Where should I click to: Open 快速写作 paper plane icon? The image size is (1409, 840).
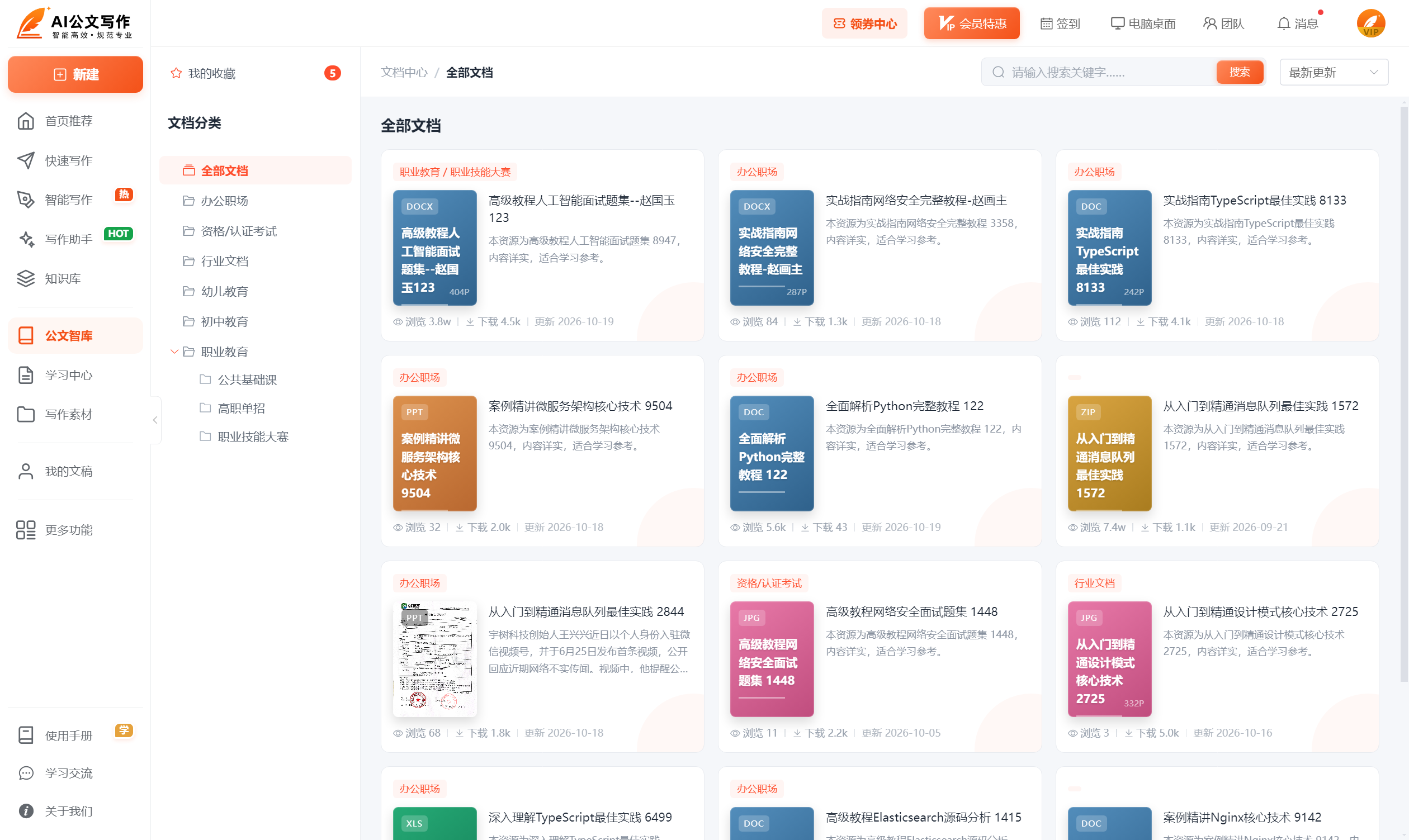26,160
